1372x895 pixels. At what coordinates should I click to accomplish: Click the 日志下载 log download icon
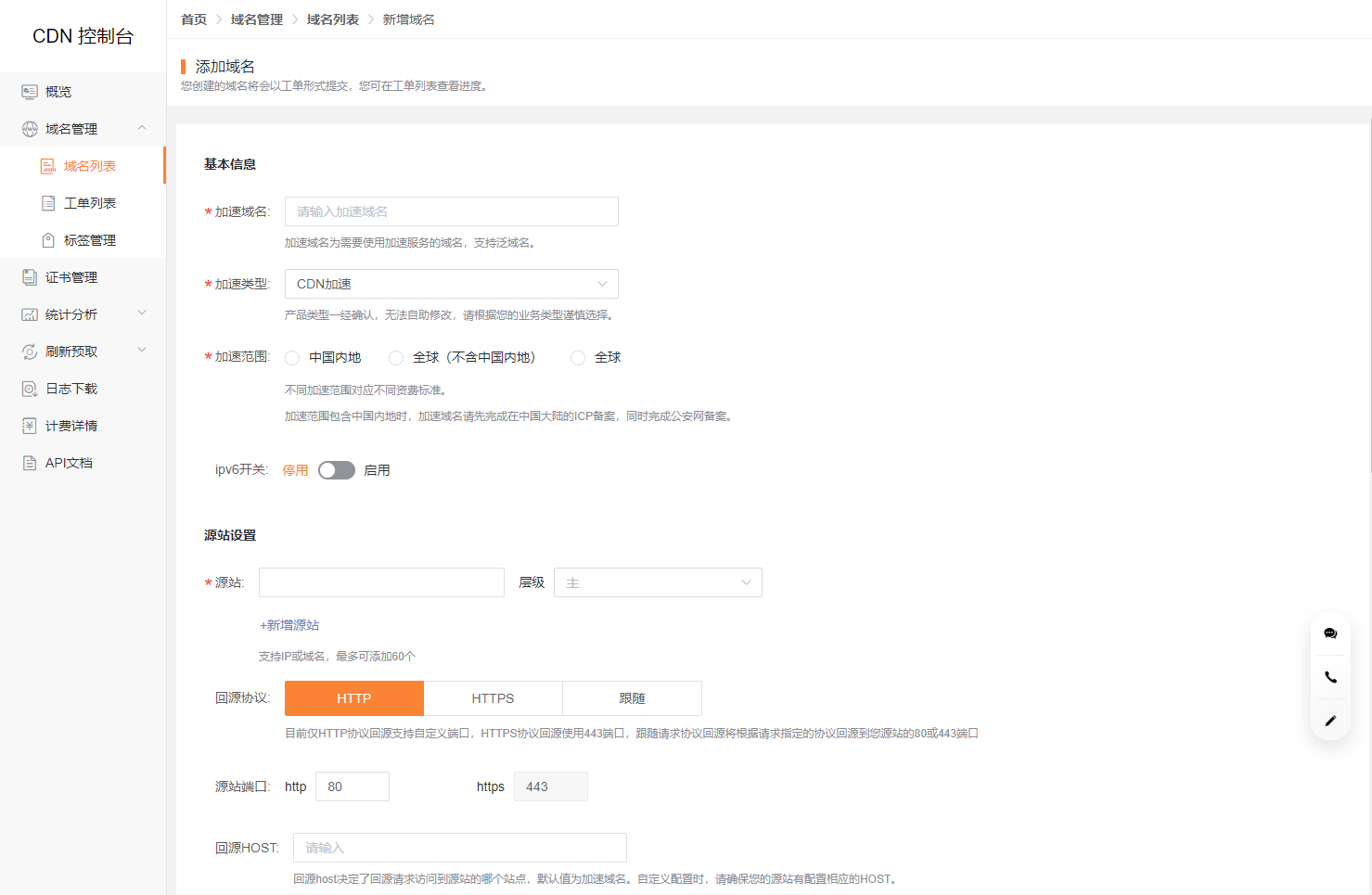30,389
